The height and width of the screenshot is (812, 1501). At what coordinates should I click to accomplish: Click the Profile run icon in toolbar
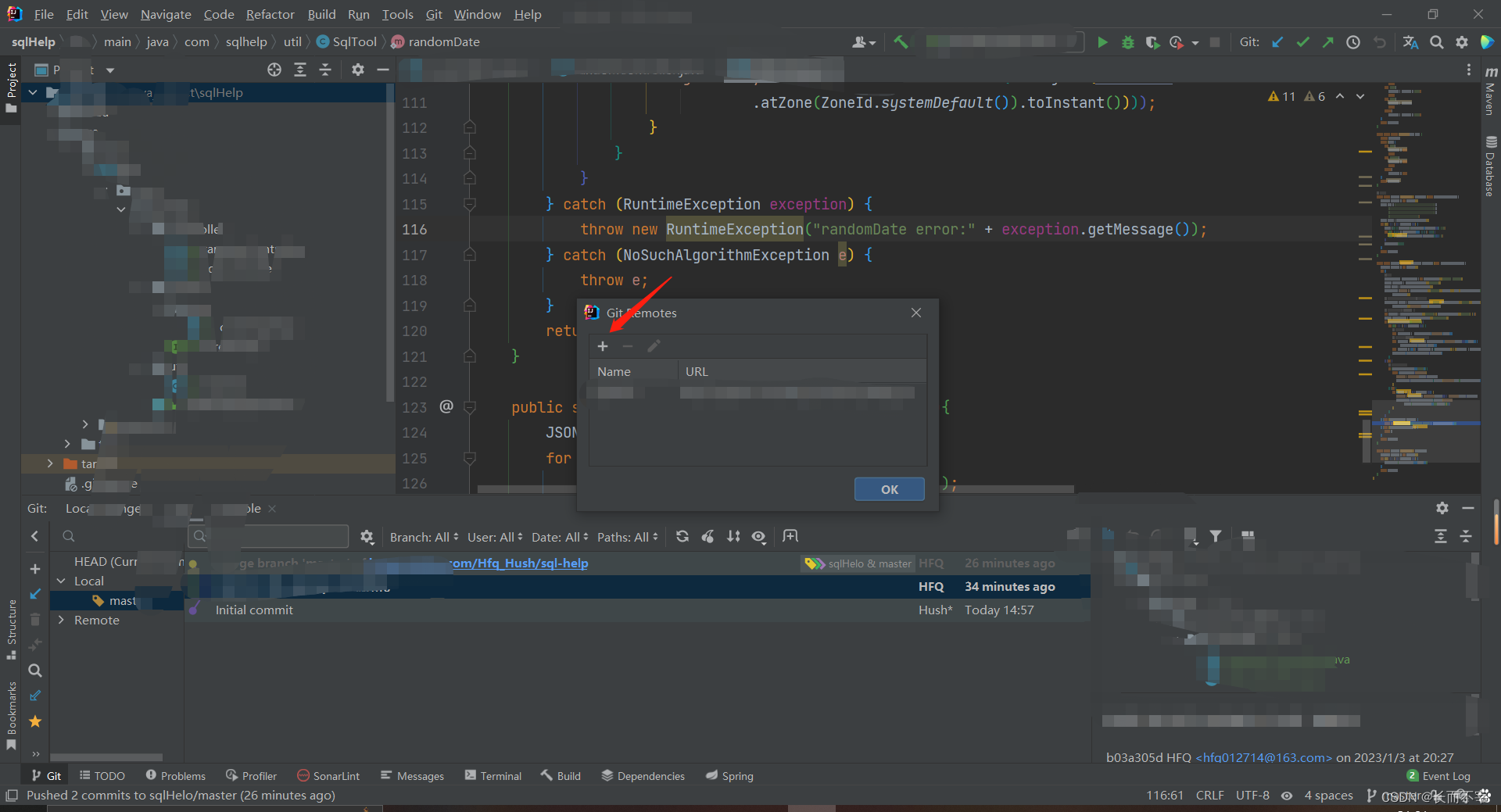[1176, 42]
